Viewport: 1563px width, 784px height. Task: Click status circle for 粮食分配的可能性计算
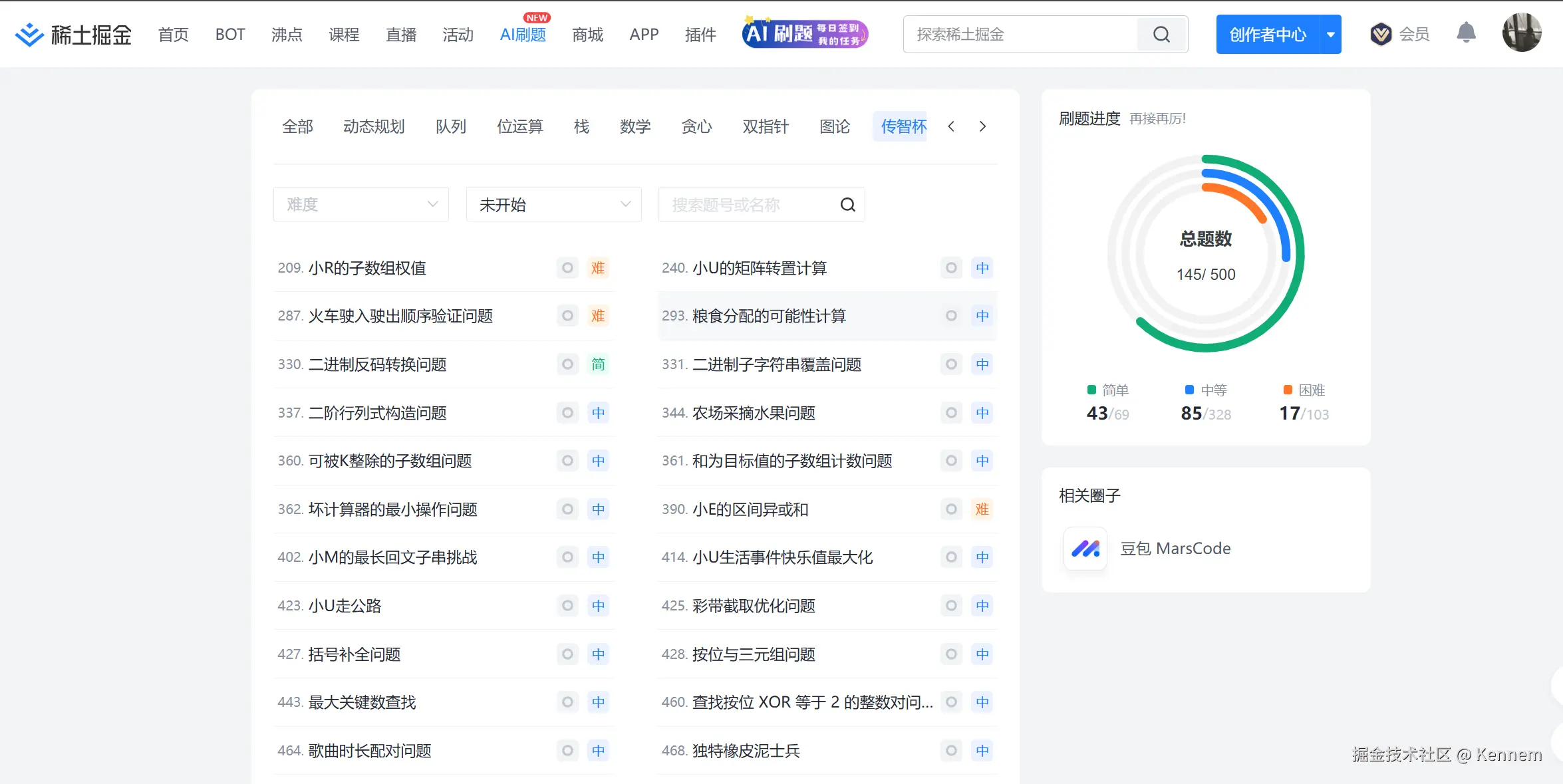pyautogui.click(x=951, y=316)
